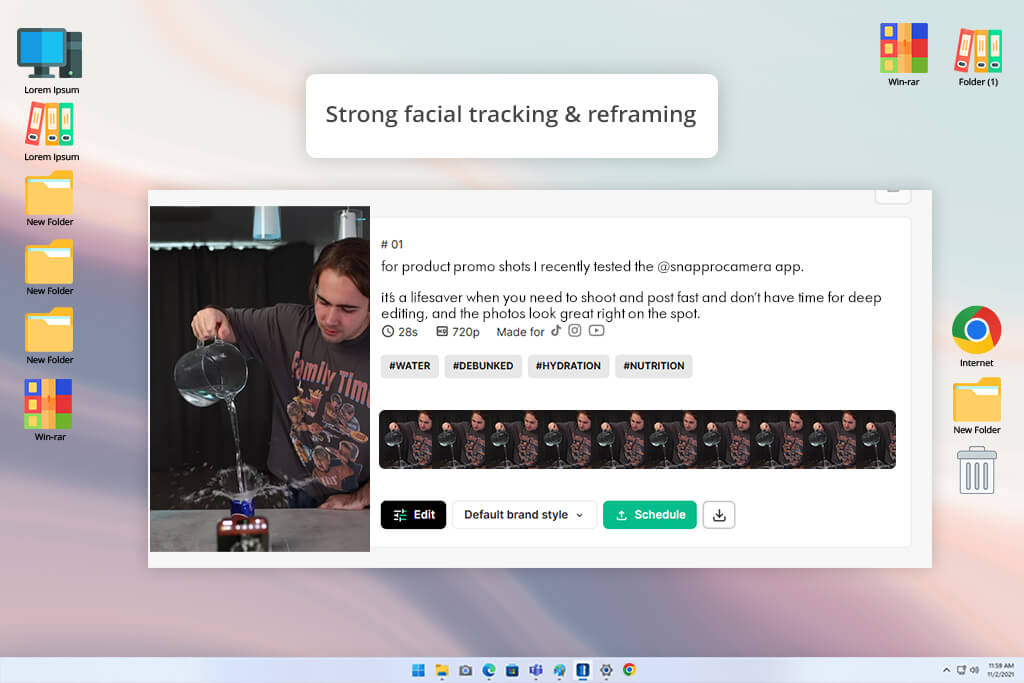Click the '@snapprocamera' caption line
The height and width of the screenshot is (683, 1024).
592,266
